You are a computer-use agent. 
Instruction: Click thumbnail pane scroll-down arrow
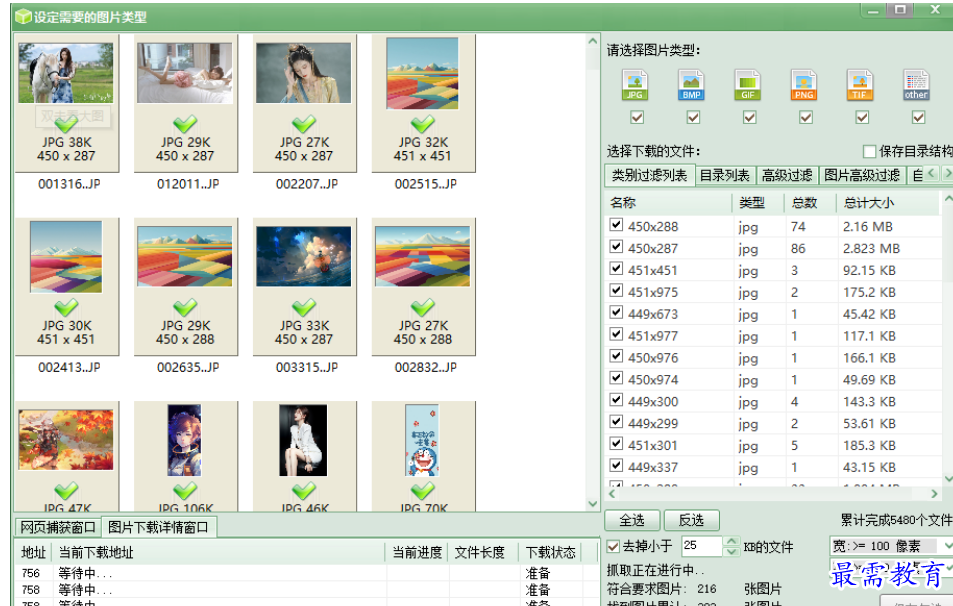click(x=593, y=504)
